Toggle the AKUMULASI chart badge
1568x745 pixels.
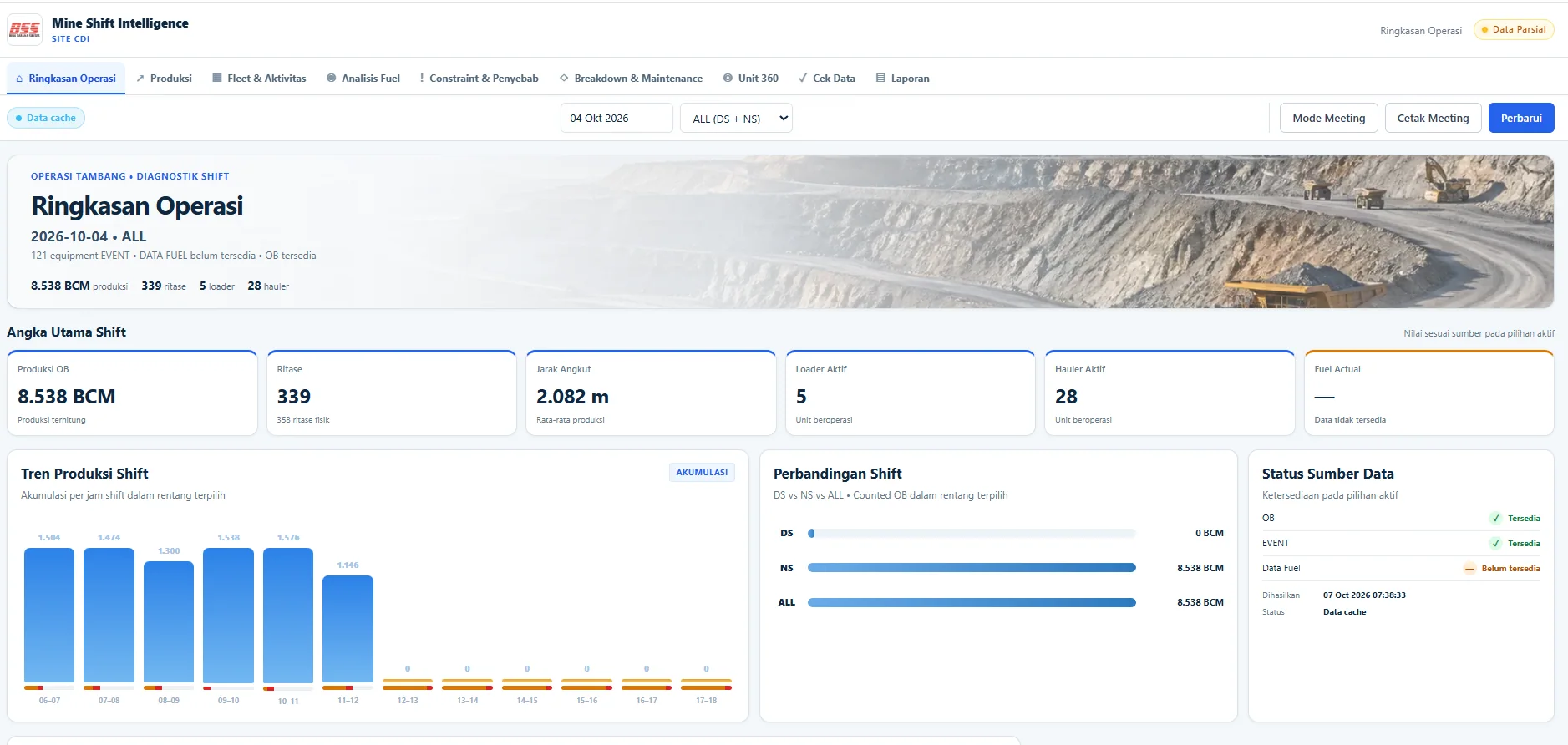[x=702, y=473]
